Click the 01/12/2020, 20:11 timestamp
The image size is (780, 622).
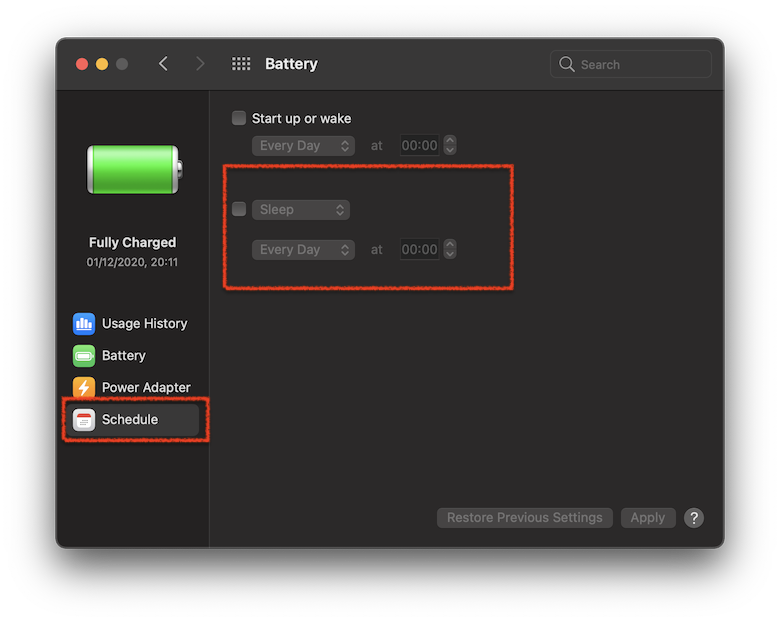point(132,262)
